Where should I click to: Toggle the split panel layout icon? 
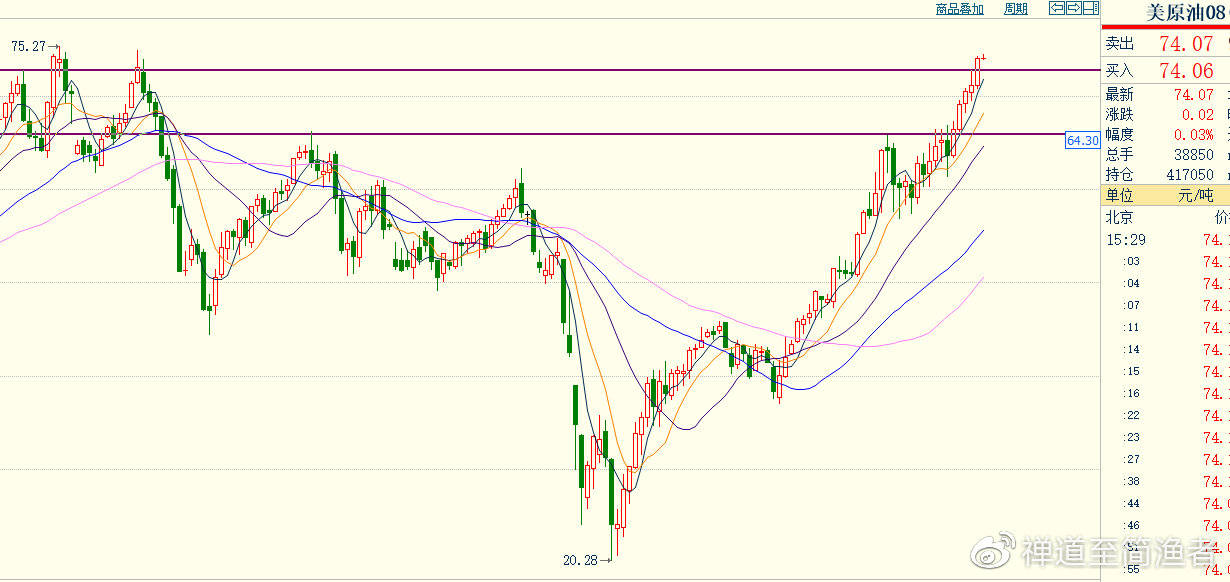pyautogui.click(x=1090, y=9)
